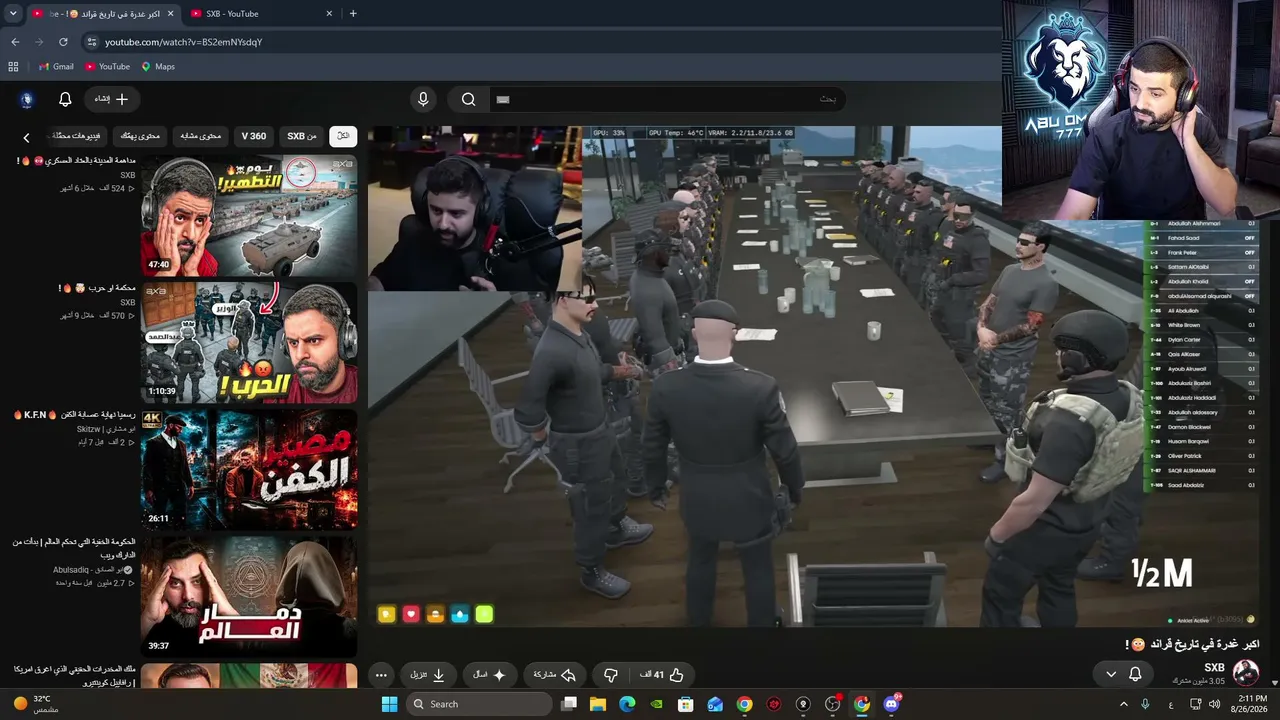
Task: Toggle subscription notification bell dropdown for SXB
Action: click(1124, 674)
